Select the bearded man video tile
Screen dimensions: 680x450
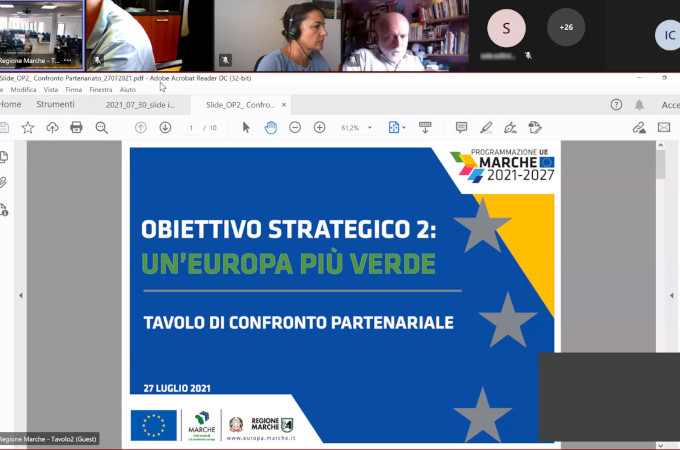click(x=405, y=36)
